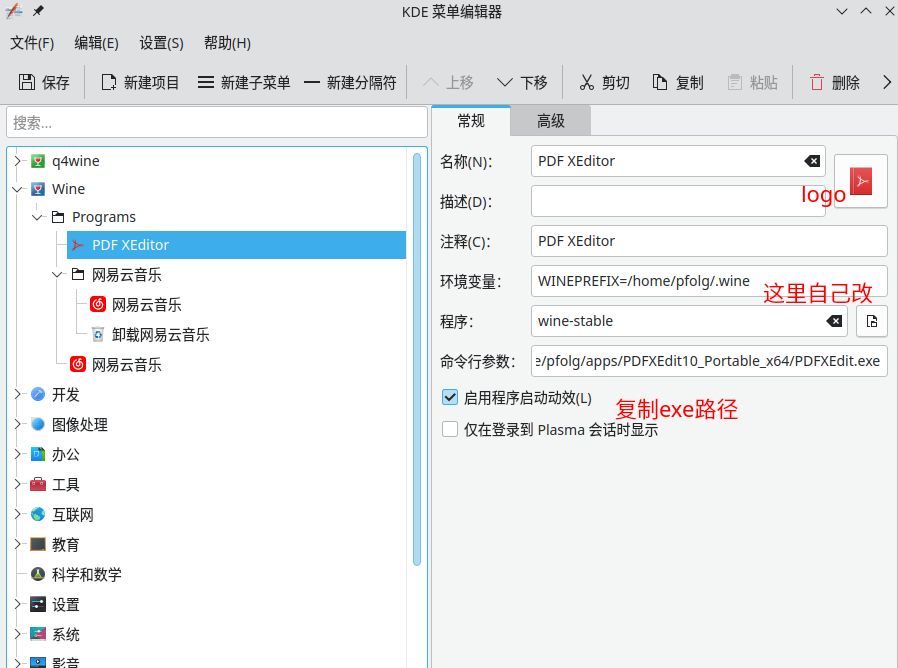Viewport: 898px width, 668px height.
Task: Collapse the Programs folder node
Action: coord(37,217)
